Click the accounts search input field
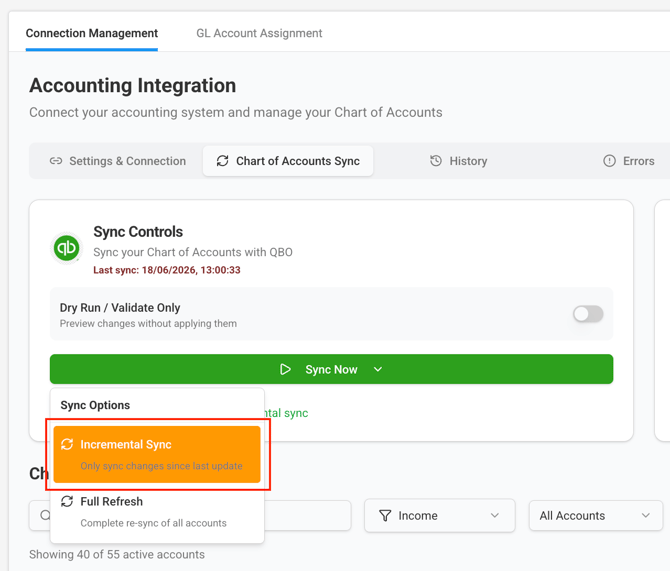670x571 pixels. [190, 515]
